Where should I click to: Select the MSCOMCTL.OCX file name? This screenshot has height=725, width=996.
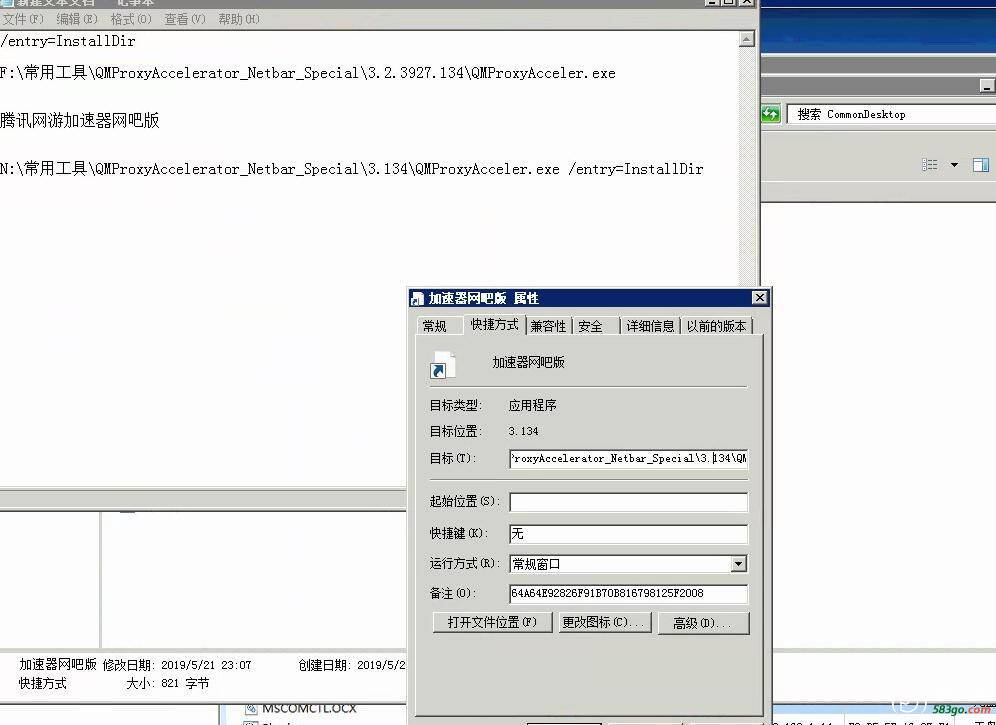309,708
